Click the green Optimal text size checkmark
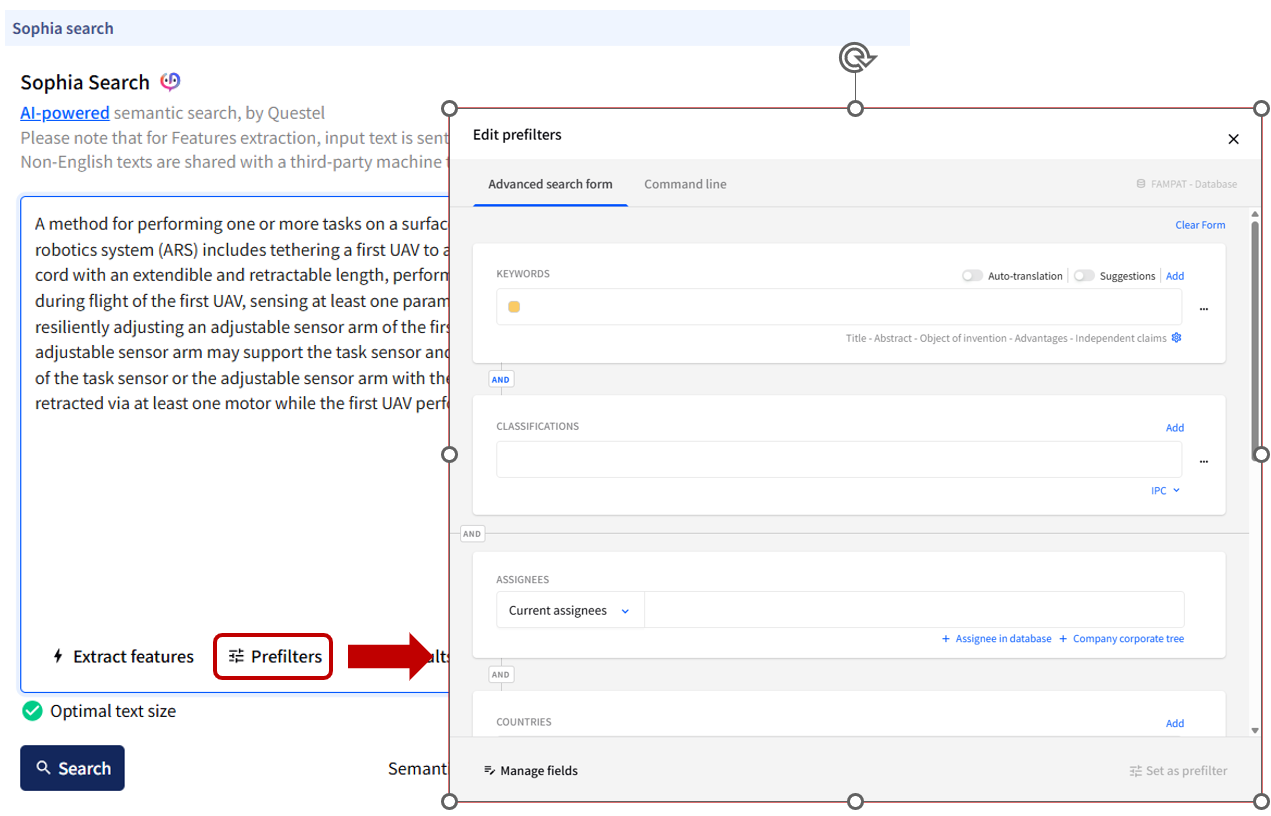This screenshot has width=1271, height=816. 33,711
